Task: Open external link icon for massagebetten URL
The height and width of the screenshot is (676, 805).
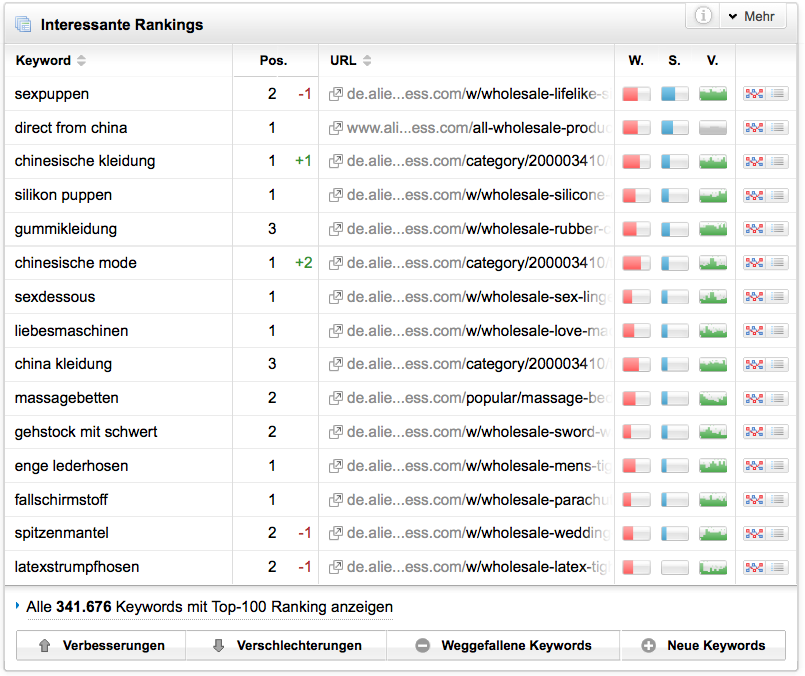Action: 336,399
